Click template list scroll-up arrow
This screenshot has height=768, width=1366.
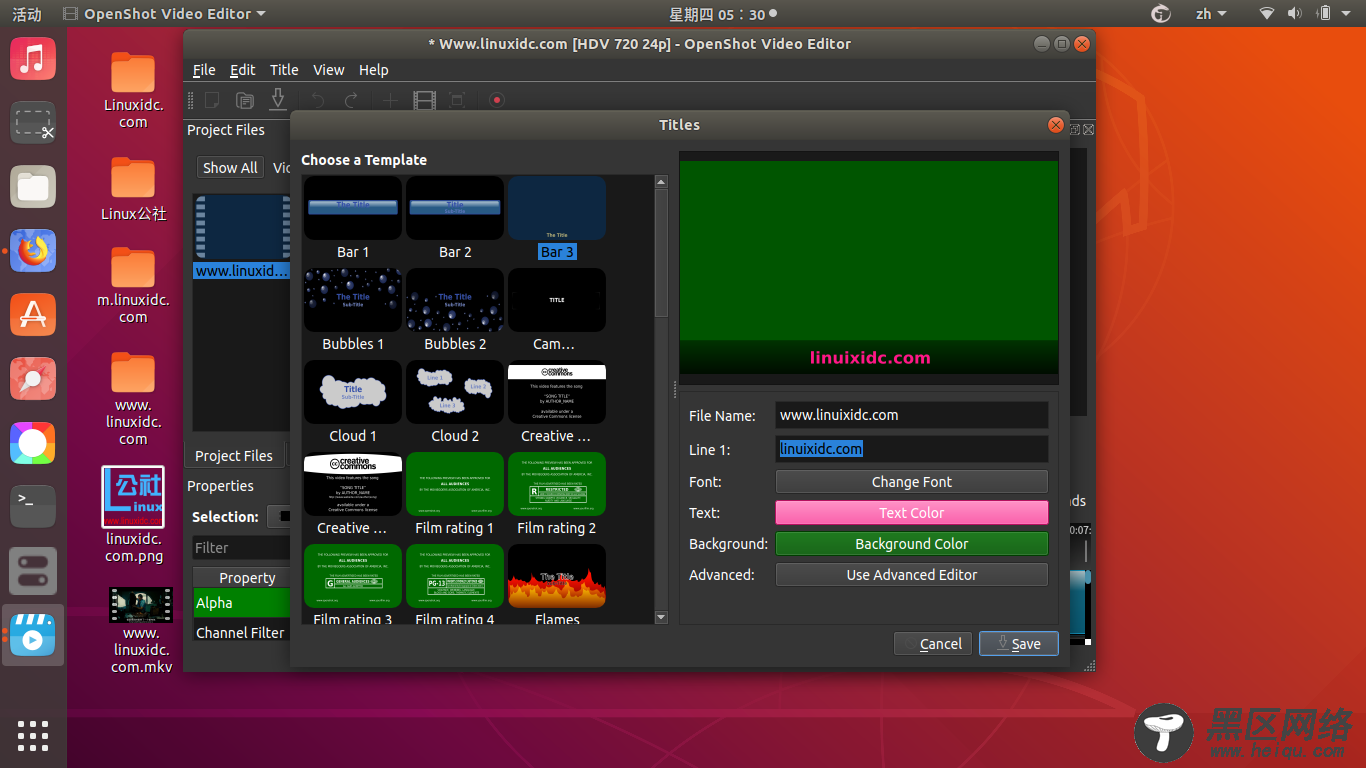coord(661,182)
